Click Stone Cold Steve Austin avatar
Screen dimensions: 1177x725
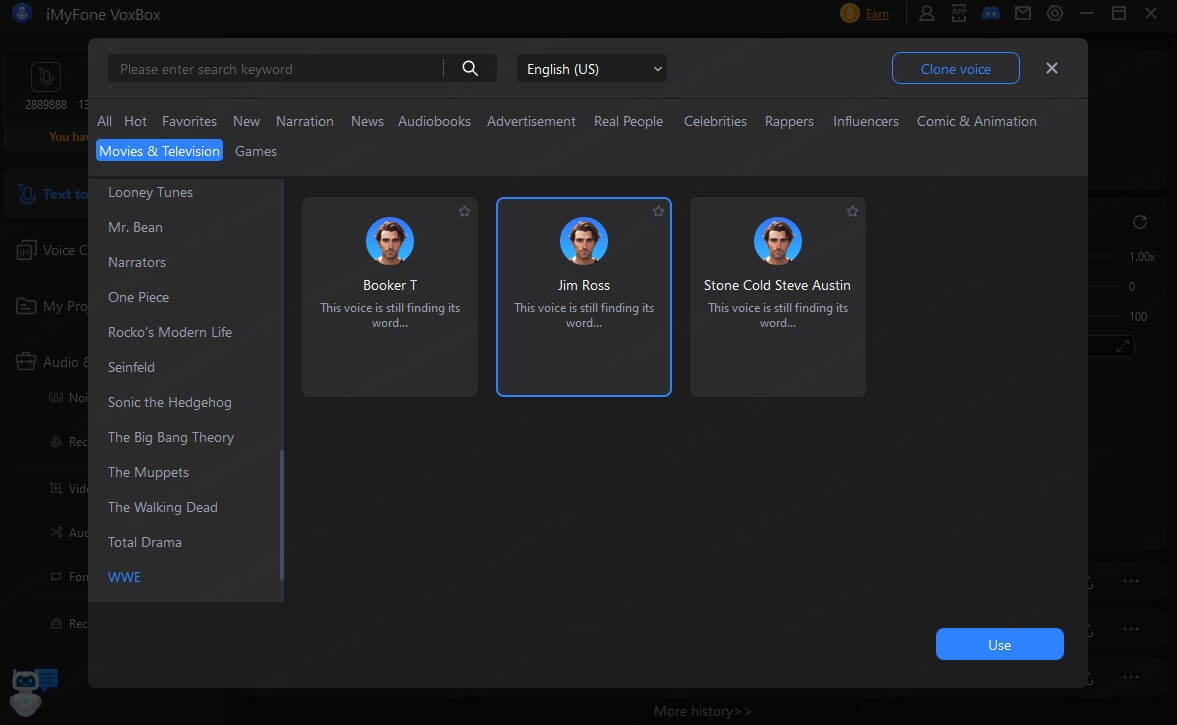tap(778, 241)
